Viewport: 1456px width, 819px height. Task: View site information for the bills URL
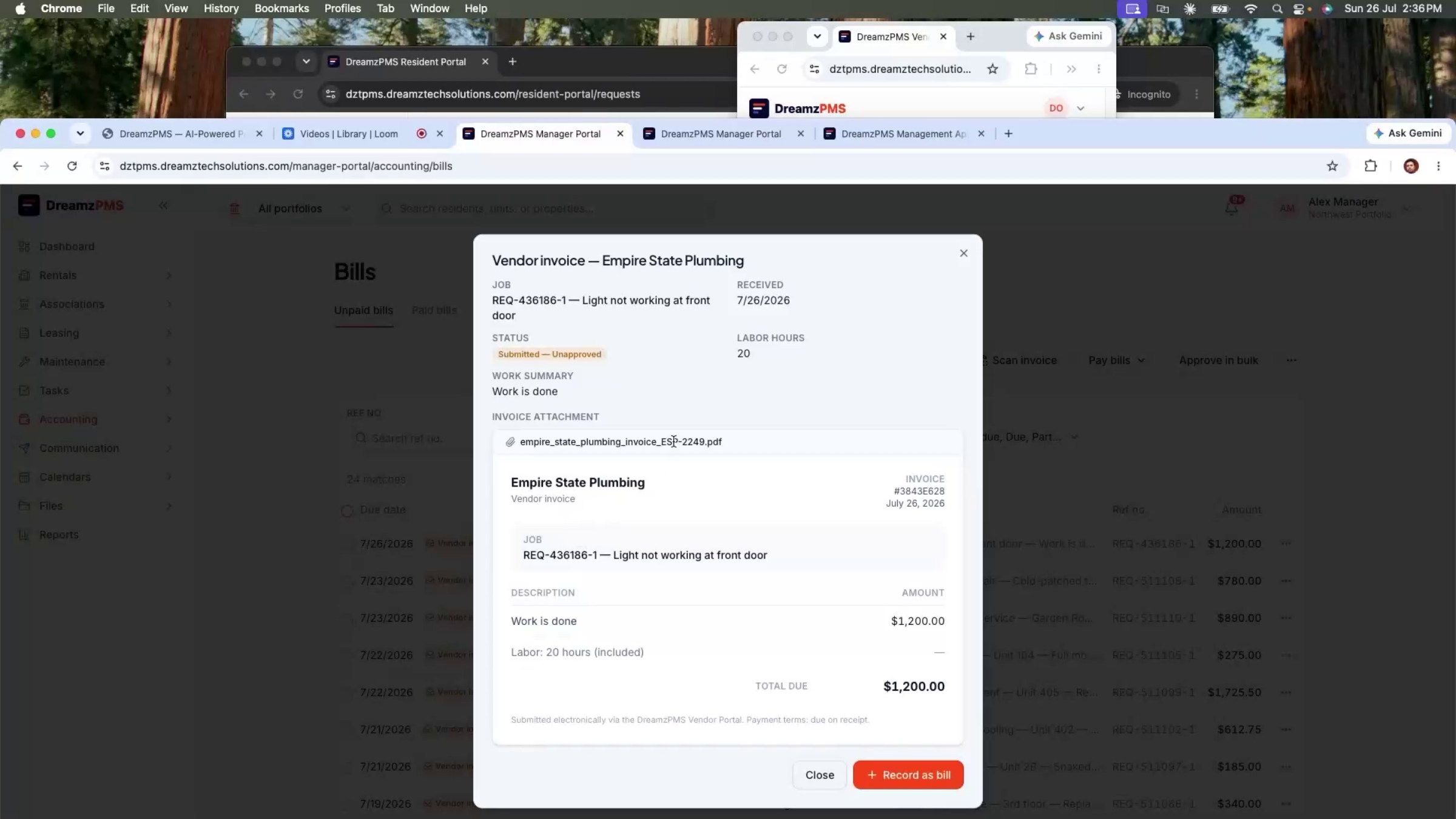[x=104, y=166]
